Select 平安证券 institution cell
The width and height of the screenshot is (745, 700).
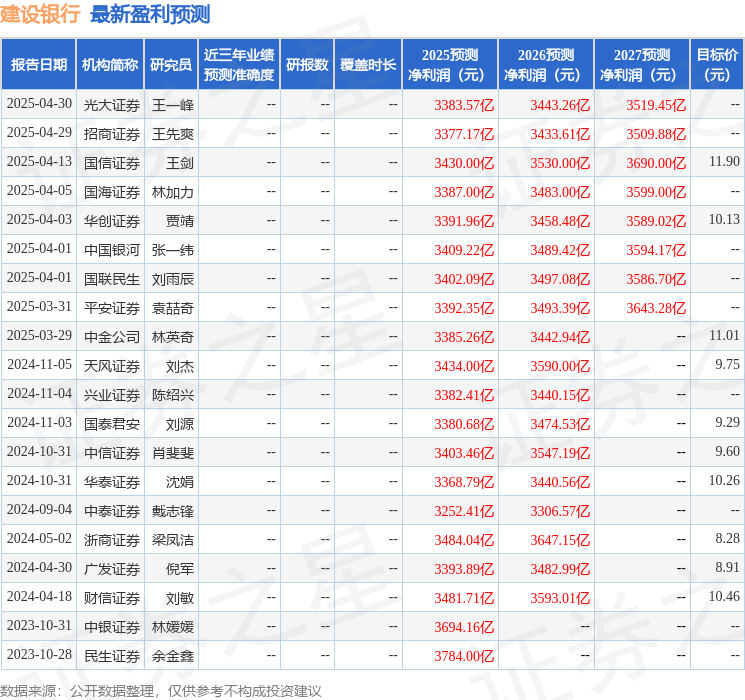(112, 308)
